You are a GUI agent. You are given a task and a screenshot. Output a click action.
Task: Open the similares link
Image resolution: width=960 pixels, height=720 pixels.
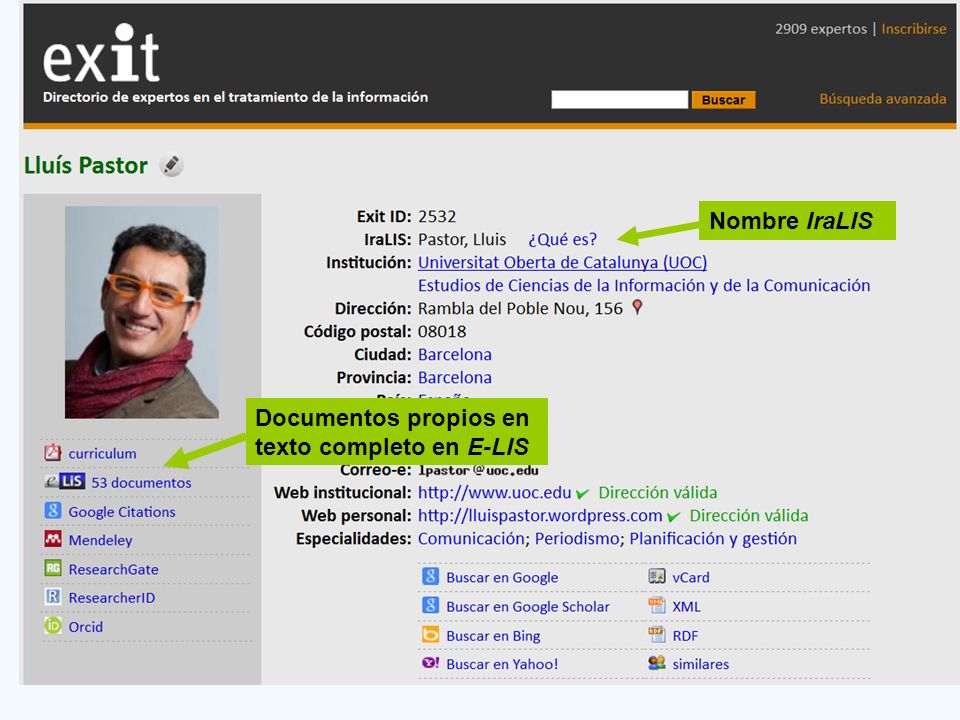pyautogui.click(x=700, y=664)
